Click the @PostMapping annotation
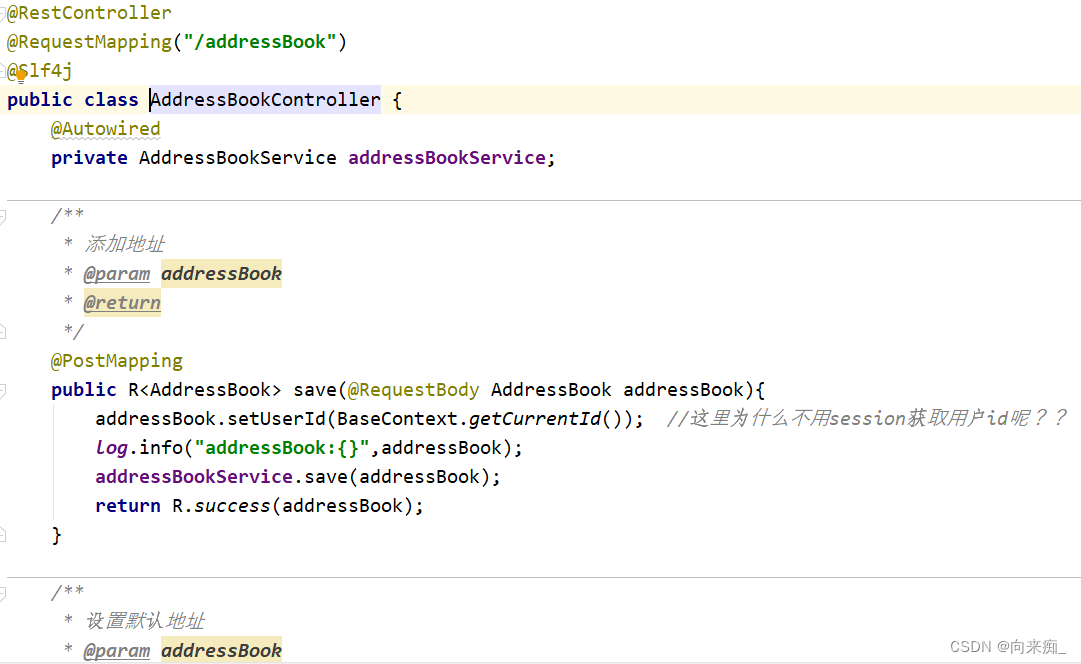 [117, 361]
